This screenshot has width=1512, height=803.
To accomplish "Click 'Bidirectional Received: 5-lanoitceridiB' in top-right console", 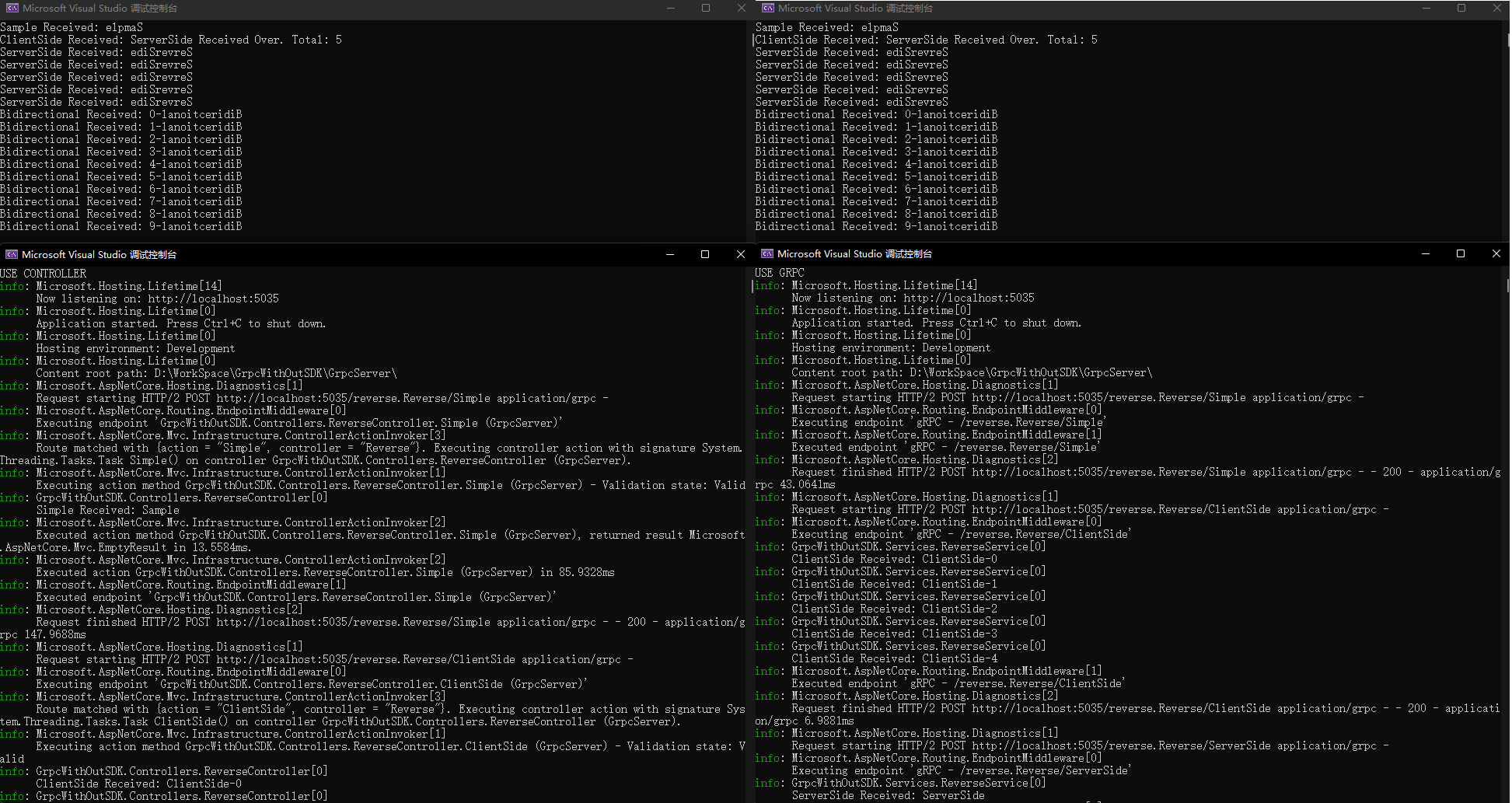I will pyautogui.click(x=877, y=176).
